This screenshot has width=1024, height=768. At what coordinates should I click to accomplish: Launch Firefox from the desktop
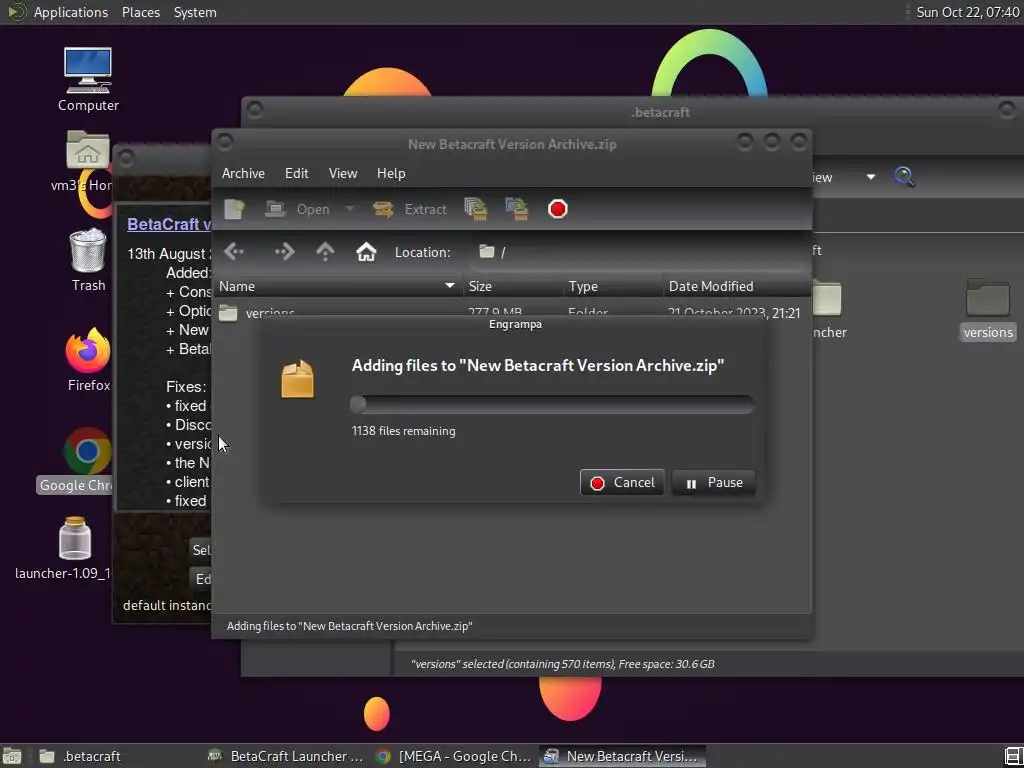pos(88,360)
